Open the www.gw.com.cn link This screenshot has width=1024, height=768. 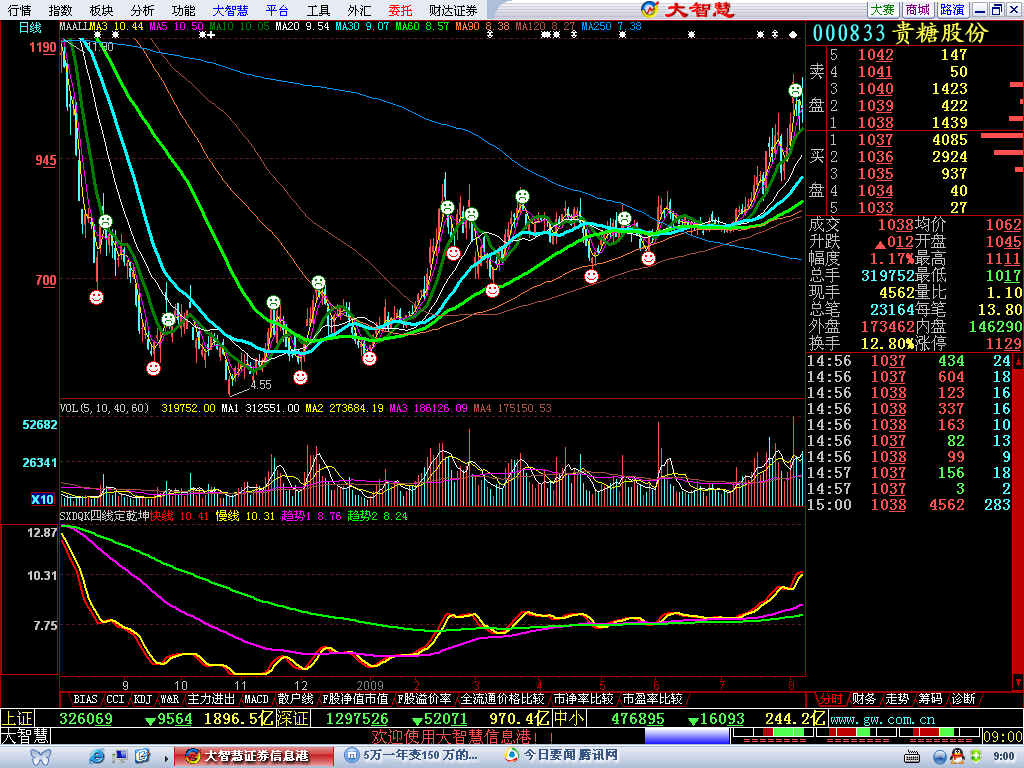click(x=882, y=719)
